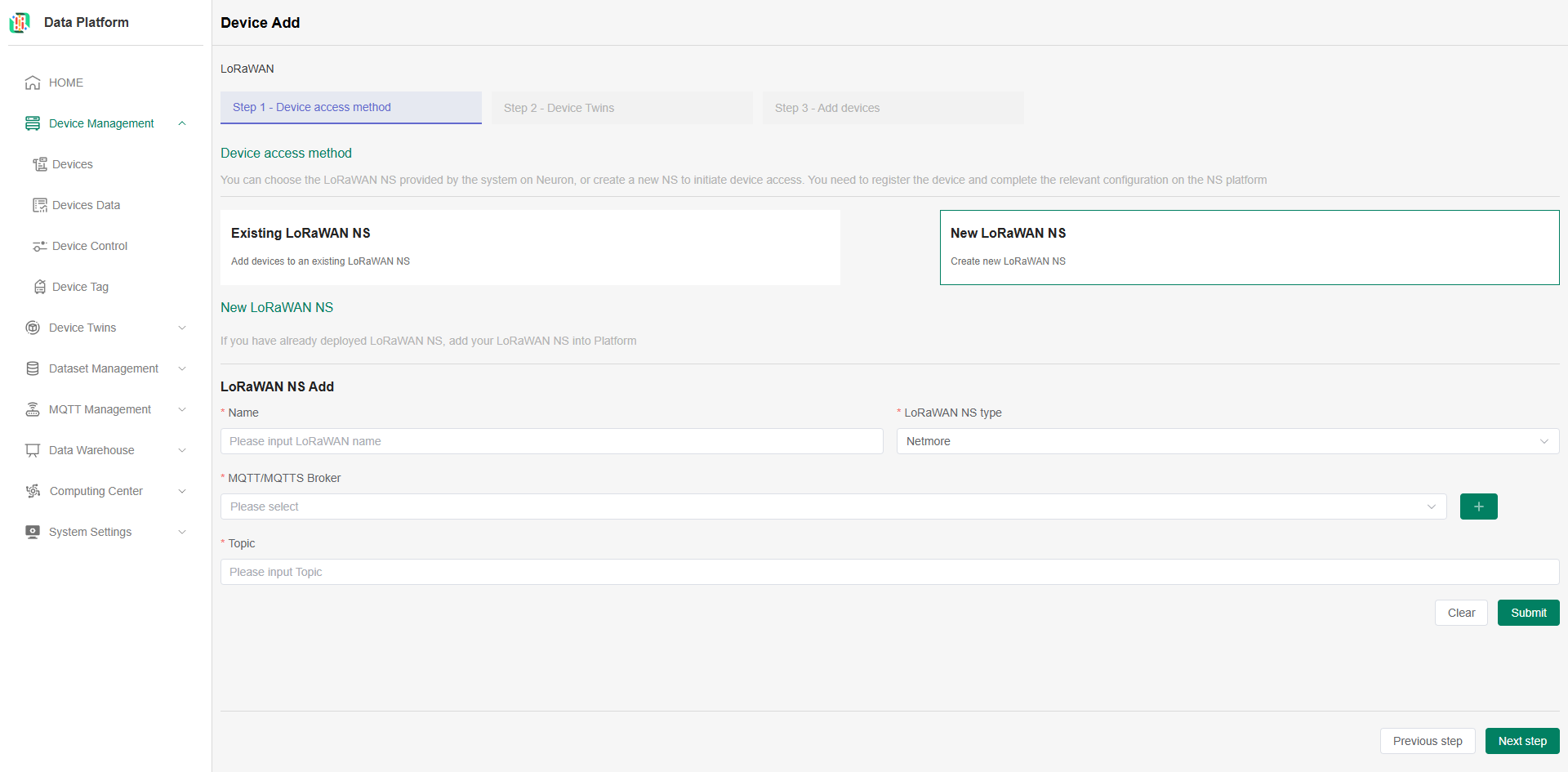This screenshot has width=1568, height=772.
Task: Click the MQTT Management icon
Action: tap(33, 409)
